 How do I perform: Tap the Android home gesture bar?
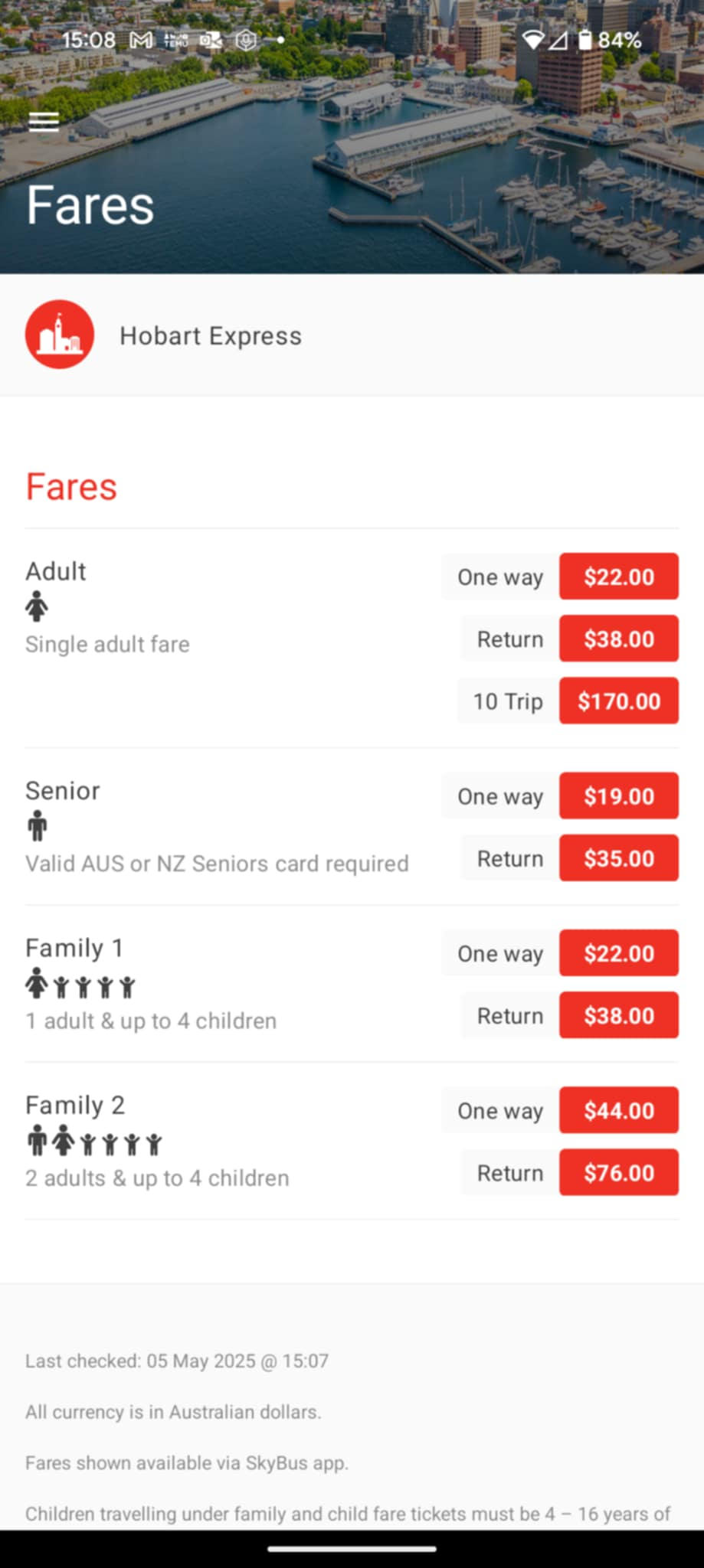click(352, 1549)
